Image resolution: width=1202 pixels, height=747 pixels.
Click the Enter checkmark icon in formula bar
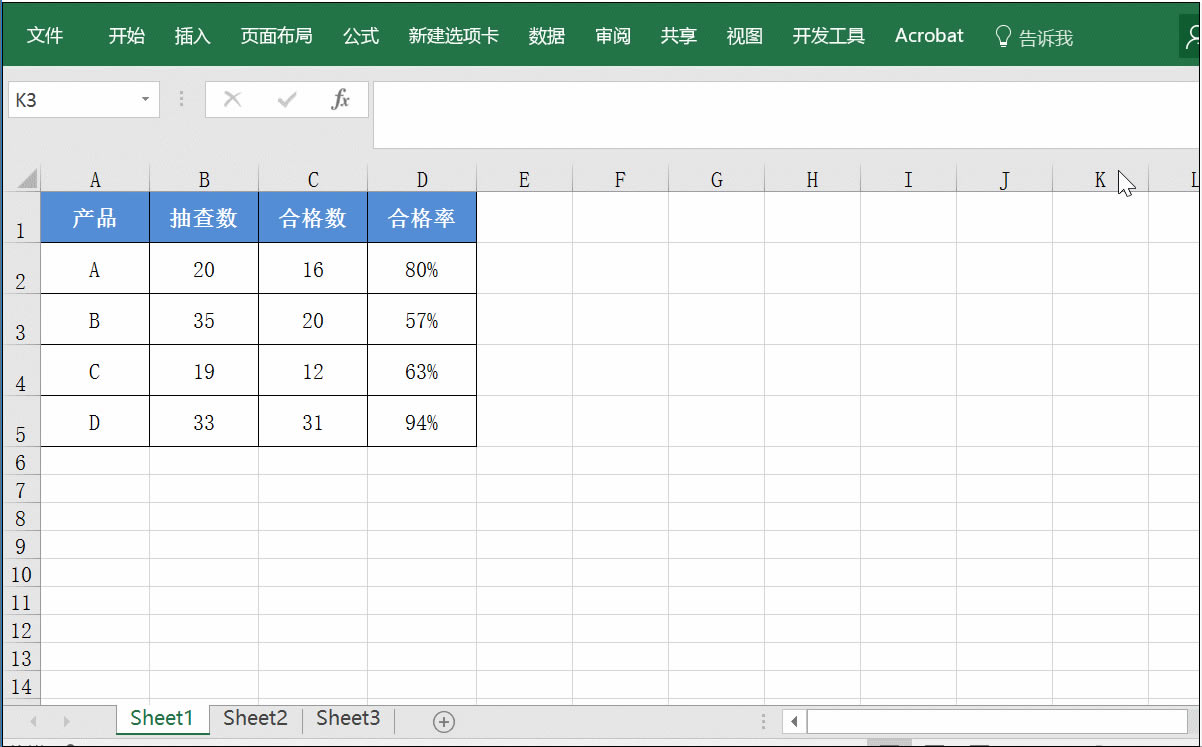[287, 99]
